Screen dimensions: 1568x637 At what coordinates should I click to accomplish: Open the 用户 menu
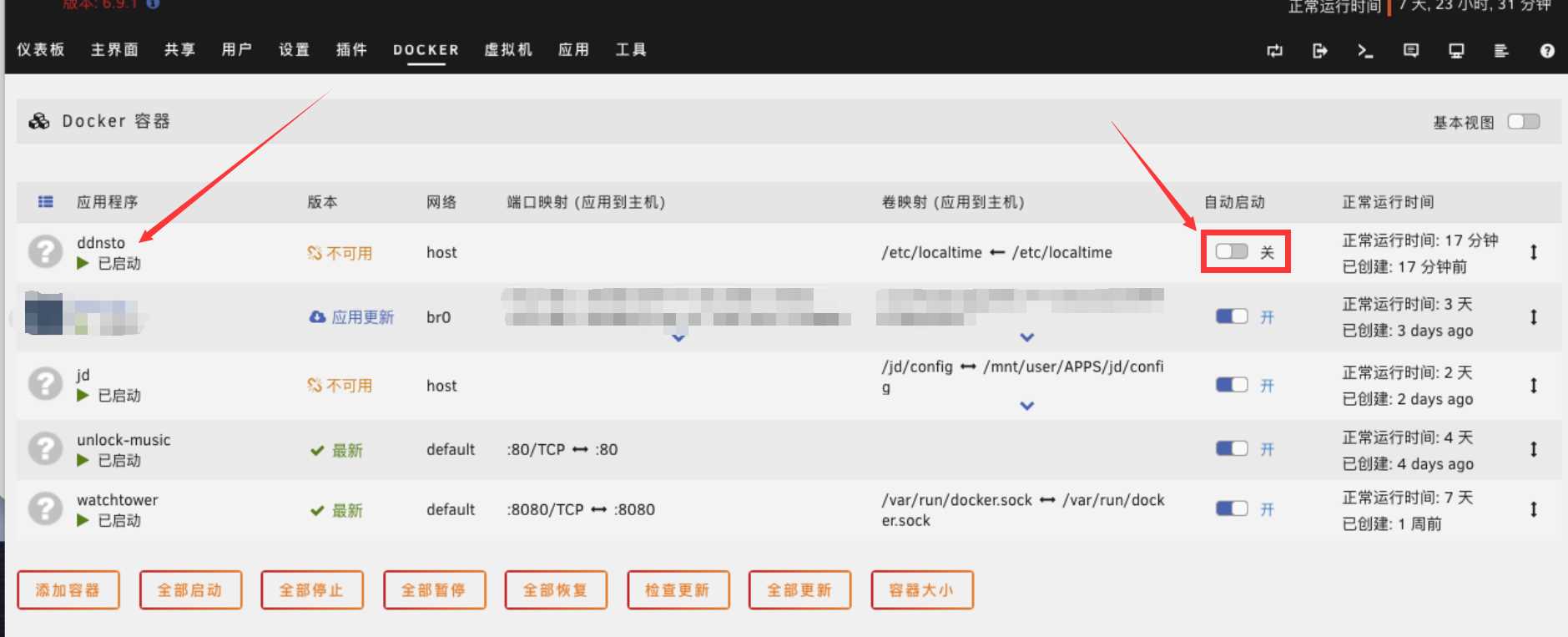coord(237,49)
